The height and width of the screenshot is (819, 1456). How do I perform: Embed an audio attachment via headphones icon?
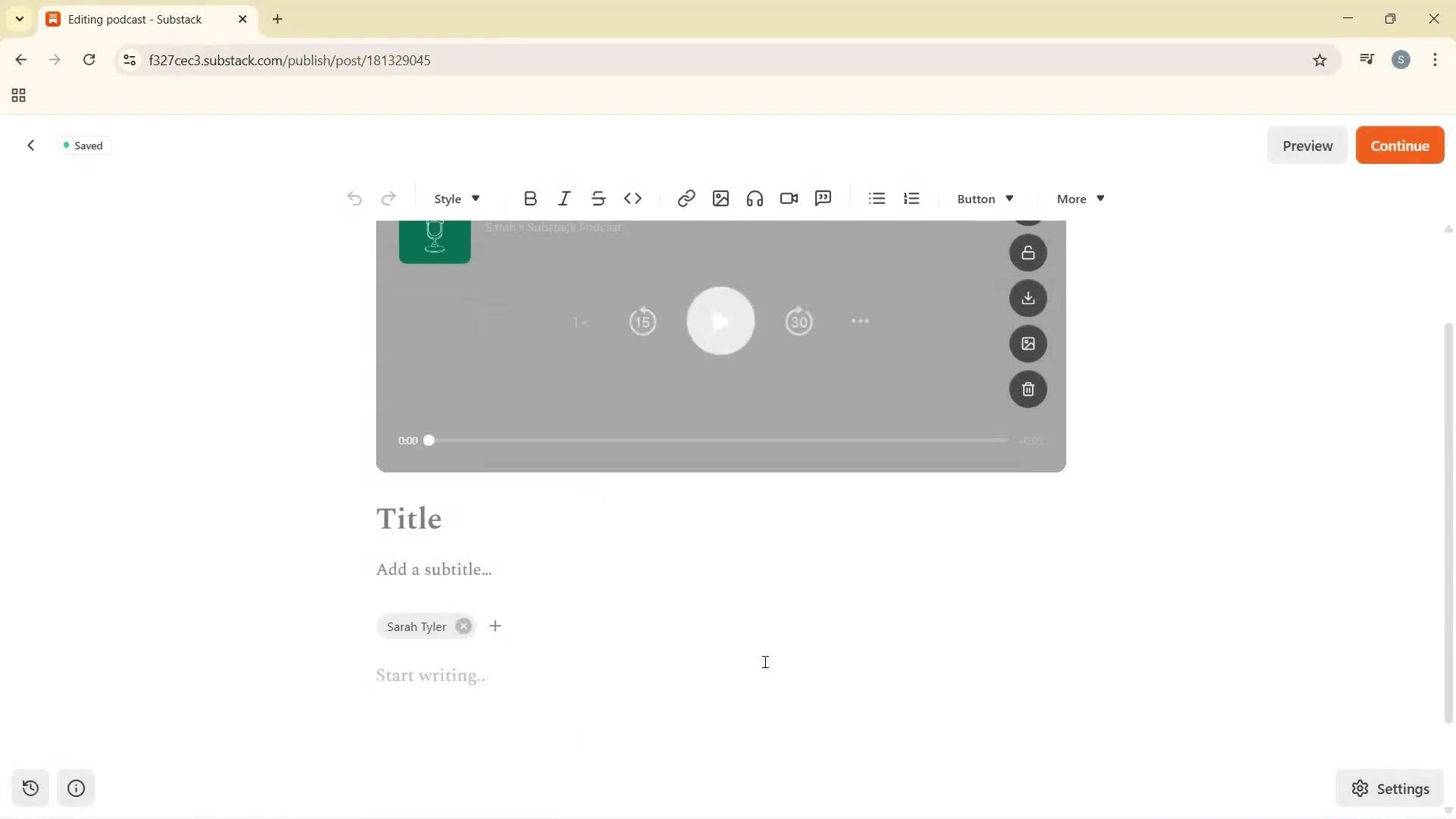[755, 198]
